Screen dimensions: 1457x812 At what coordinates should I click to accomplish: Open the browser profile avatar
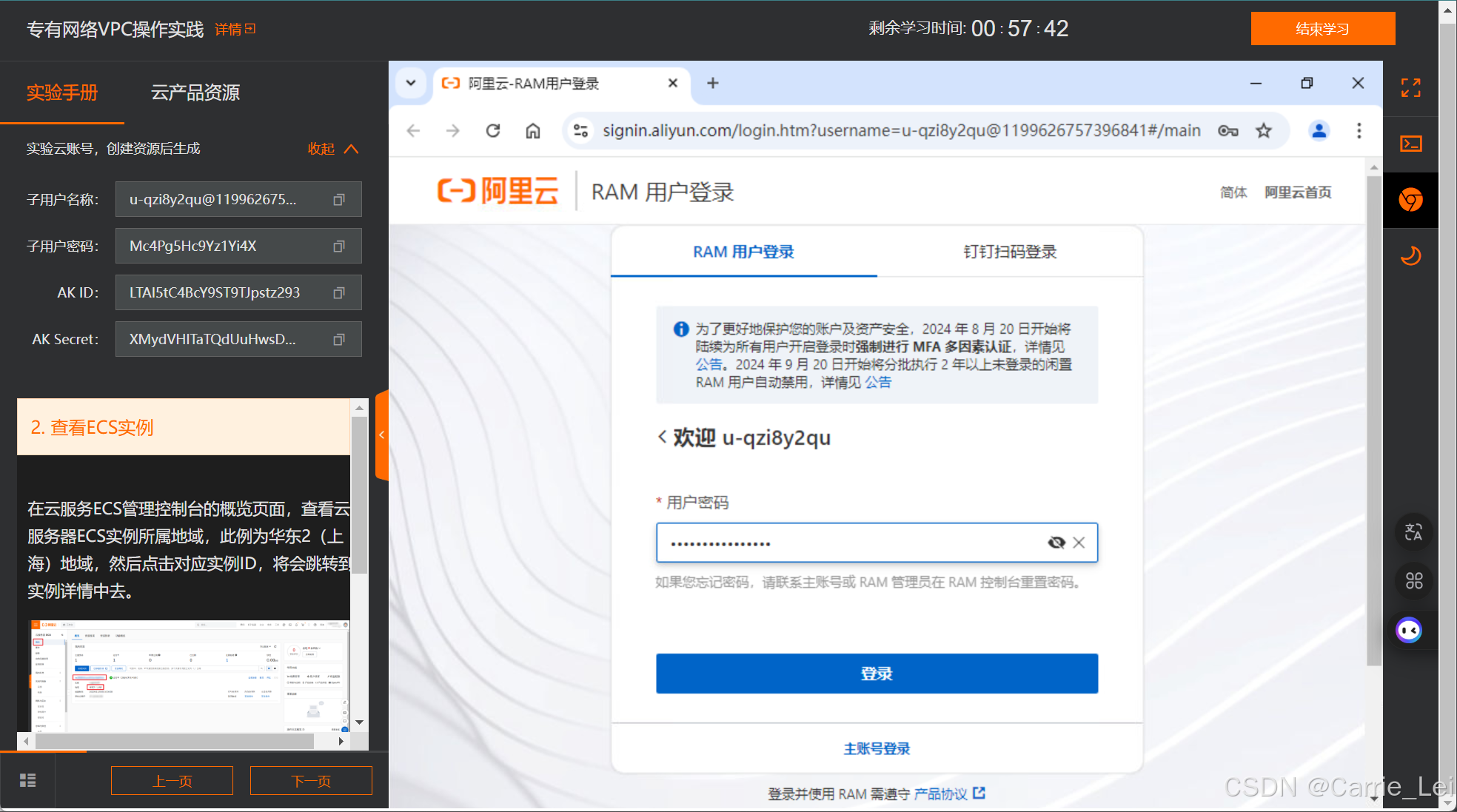coord(1319,131)
